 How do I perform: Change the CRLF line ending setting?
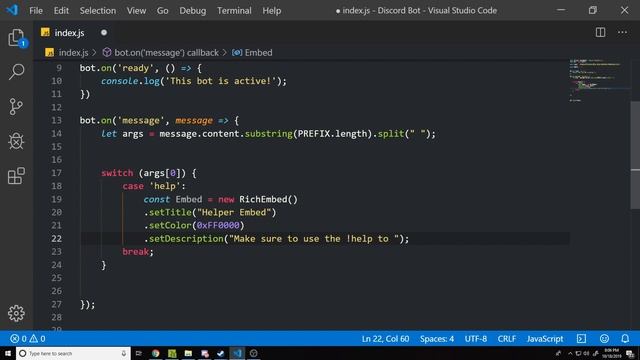coord(507,338)
